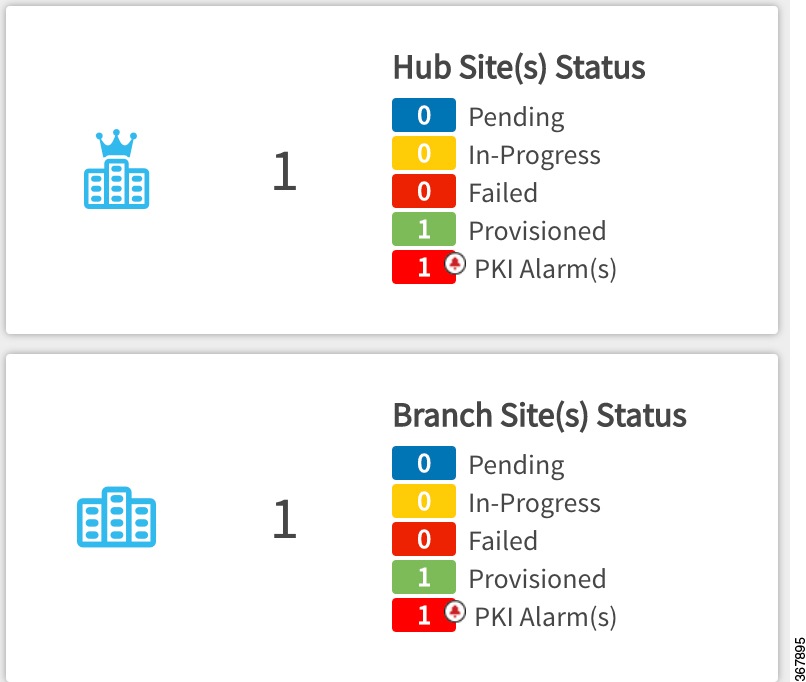Viewport: 806px width, 682px height.
Task: Open the branch PKI Alarm(s) red badge
Action: point(424,615)
